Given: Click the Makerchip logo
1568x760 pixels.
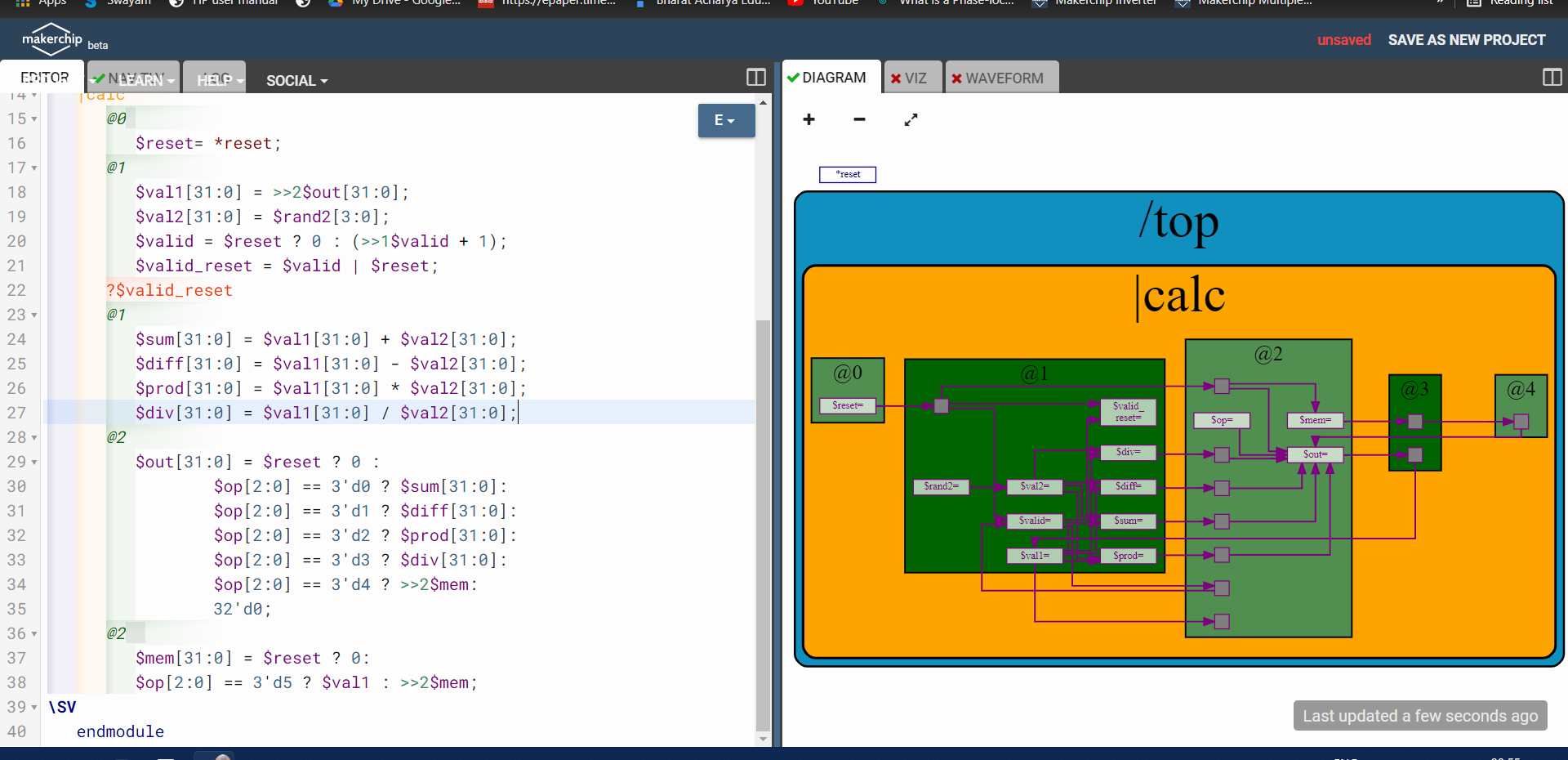Looking at the screenshot, I should [x=52, y=39].
